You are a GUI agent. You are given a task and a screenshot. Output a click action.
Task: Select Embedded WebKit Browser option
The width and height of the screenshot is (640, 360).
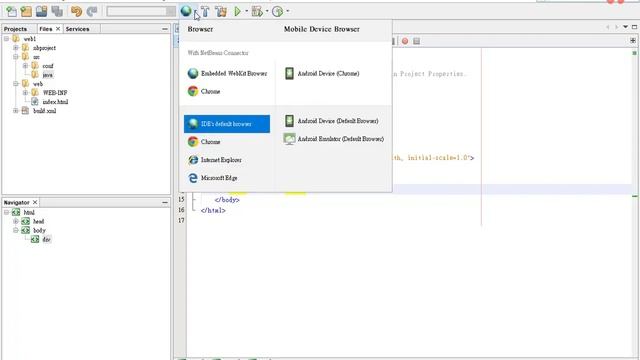[x=227, y=73]
